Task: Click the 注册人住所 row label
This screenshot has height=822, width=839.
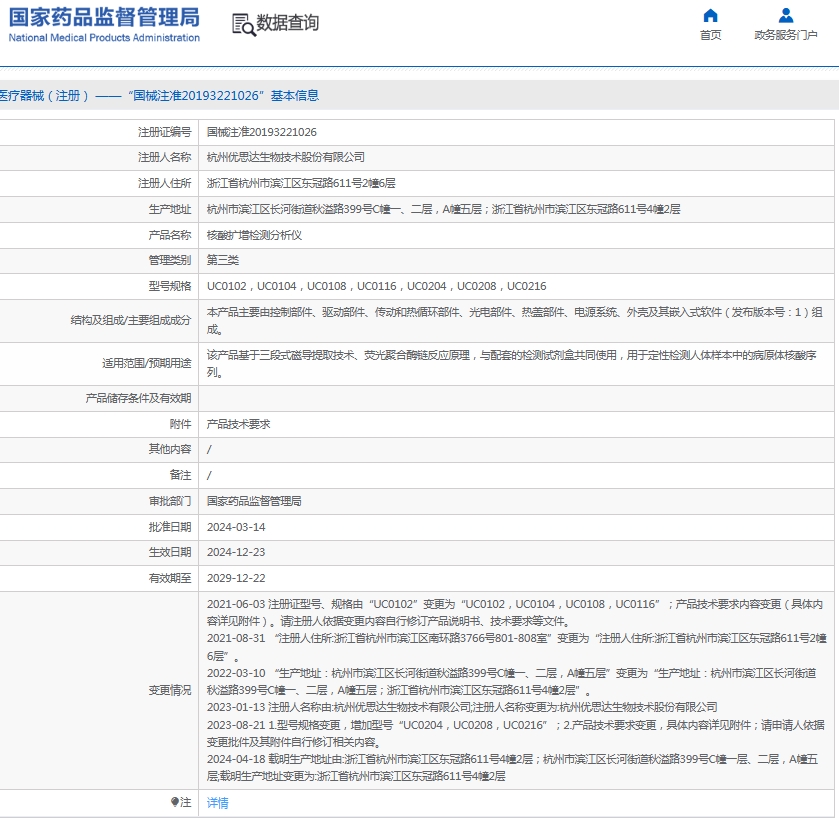Action: click(x=164, y=183)
